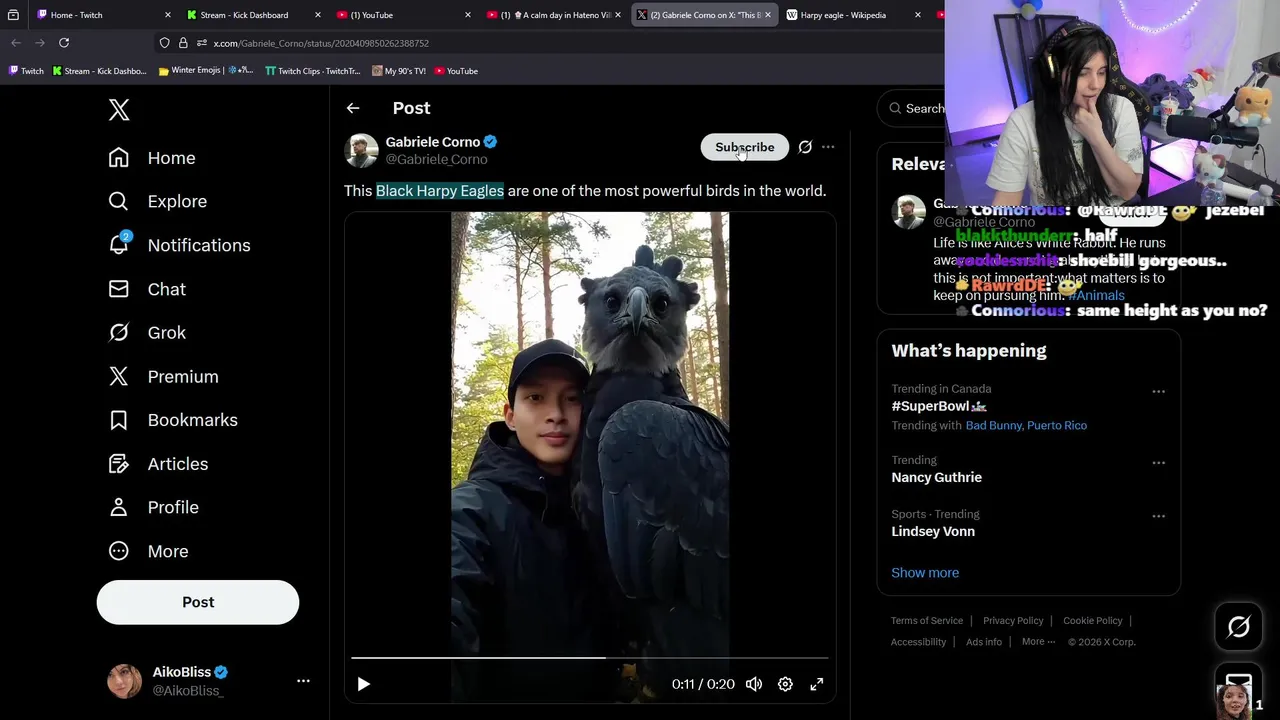Open the #SuperBowl trending topic
This screenshot has width=1280, height=720.
(939, 406)
